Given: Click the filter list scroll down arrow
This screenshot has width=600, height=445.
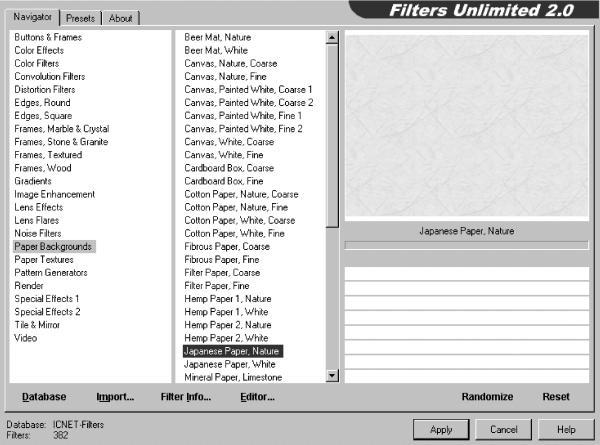Looking at the screenshot, I should click(x=332, y=376).
